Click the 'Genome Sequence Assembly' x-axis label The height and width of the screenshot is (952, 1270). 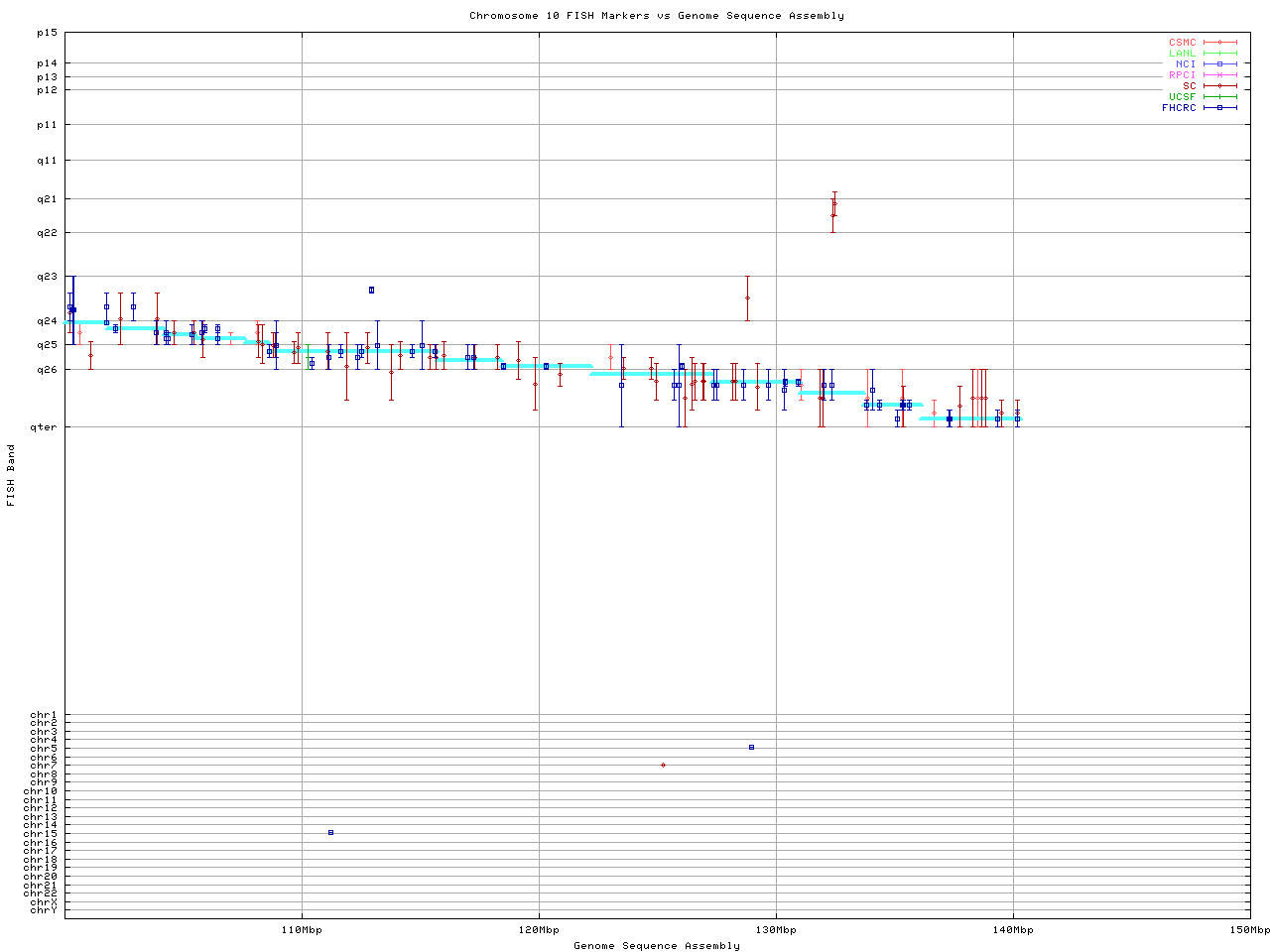[x=656, y=946]
